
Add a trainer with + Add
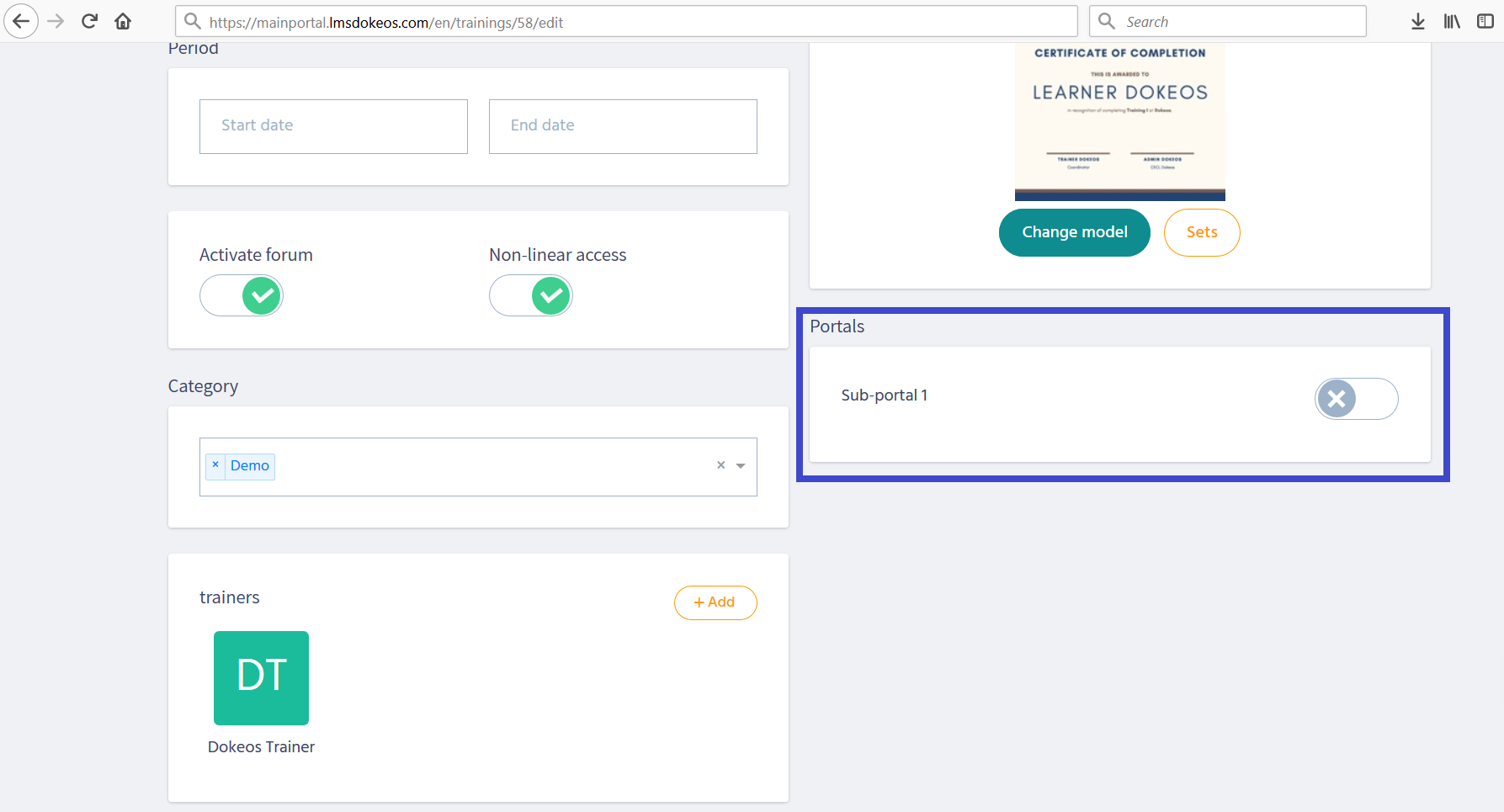pyautogui.click(x=715, y=602)
